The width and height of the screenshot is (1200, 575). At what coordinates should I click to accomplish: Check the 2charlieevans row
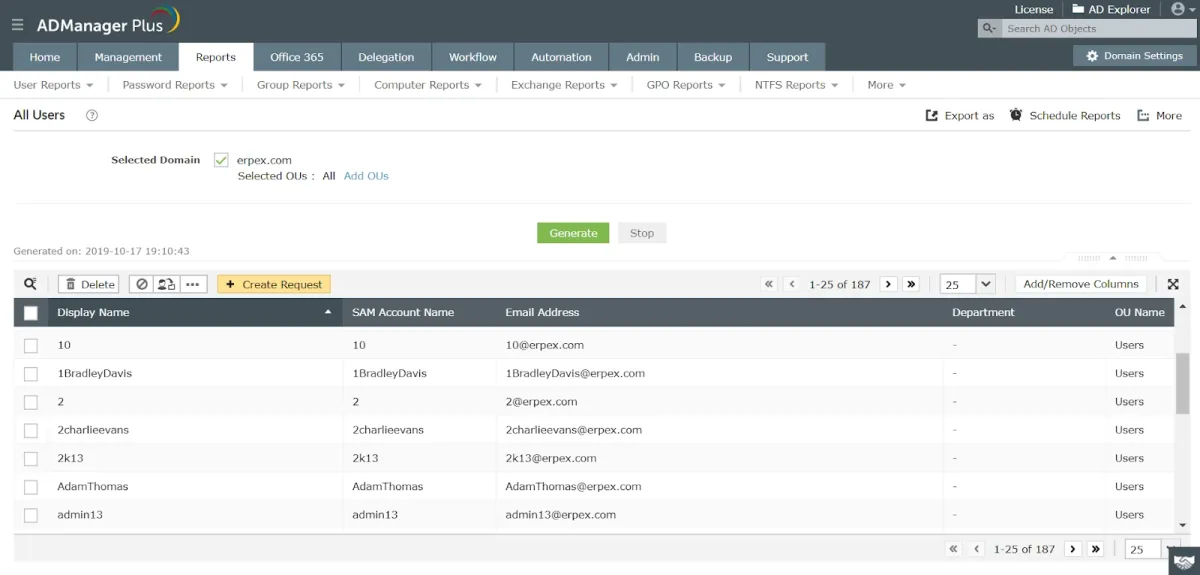click(31, 430)
